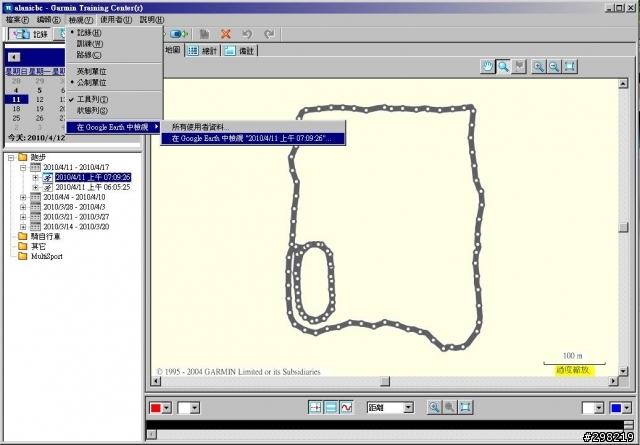Click the greyed graph zoom out icon
The height and width of the screenshot is (445, 640).
(450, 407)
